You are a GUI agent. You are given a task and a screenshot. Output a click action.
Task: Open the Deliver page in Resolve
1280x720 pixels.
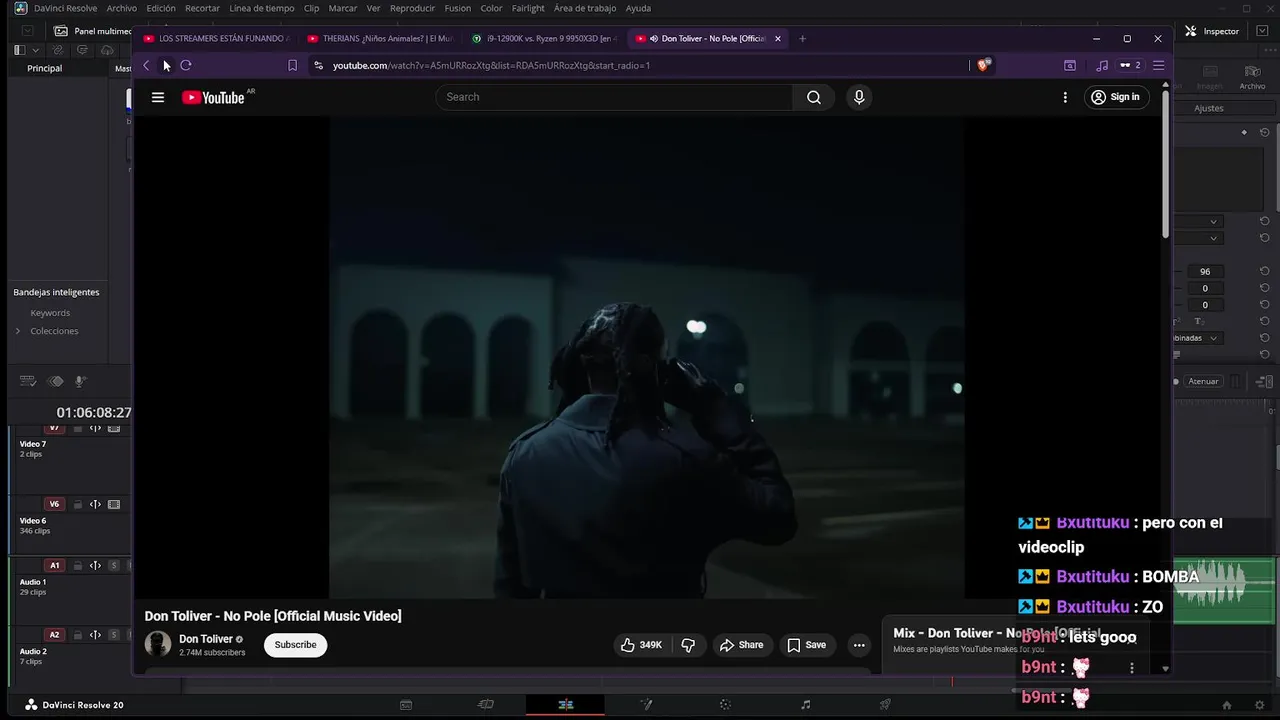point(885,705)
